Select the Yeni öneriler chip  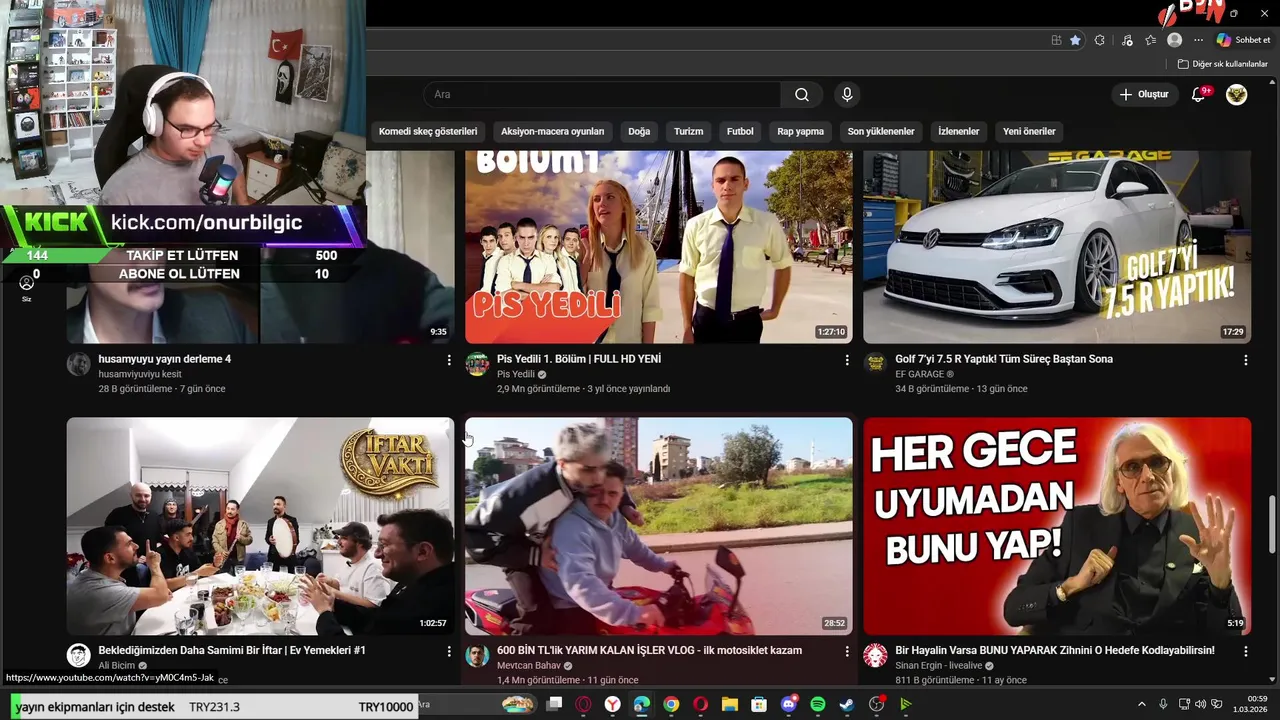[1029, 131]
